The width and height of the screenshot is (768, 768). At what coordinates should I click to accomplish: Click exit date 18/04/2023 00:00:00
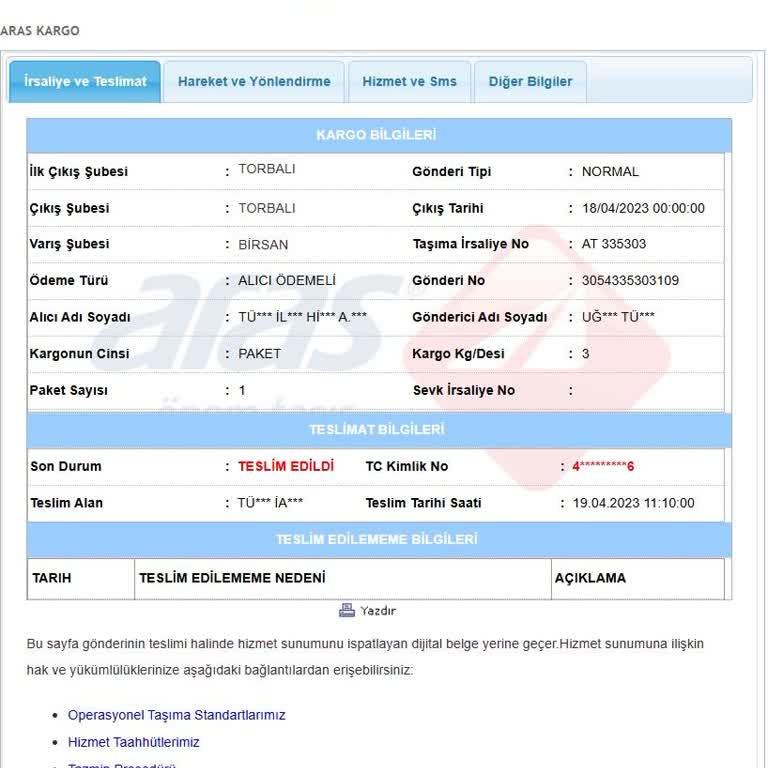point(643,208)
